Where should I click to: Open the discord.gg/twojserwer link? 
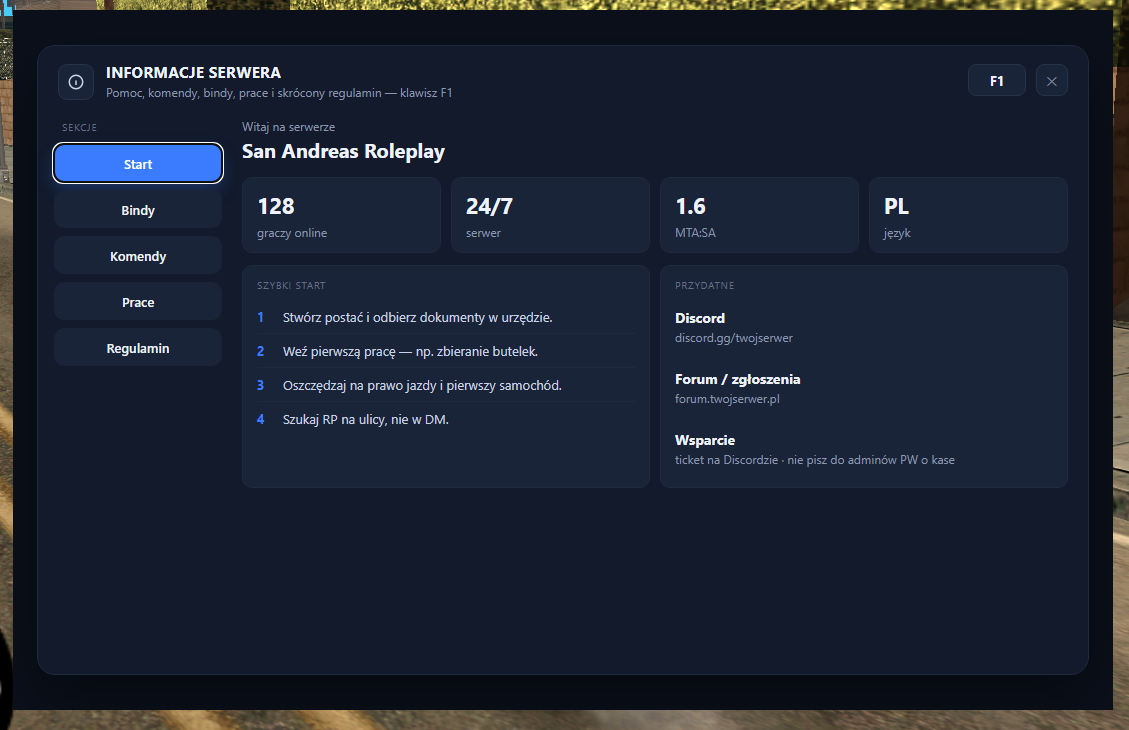[734, 338]
